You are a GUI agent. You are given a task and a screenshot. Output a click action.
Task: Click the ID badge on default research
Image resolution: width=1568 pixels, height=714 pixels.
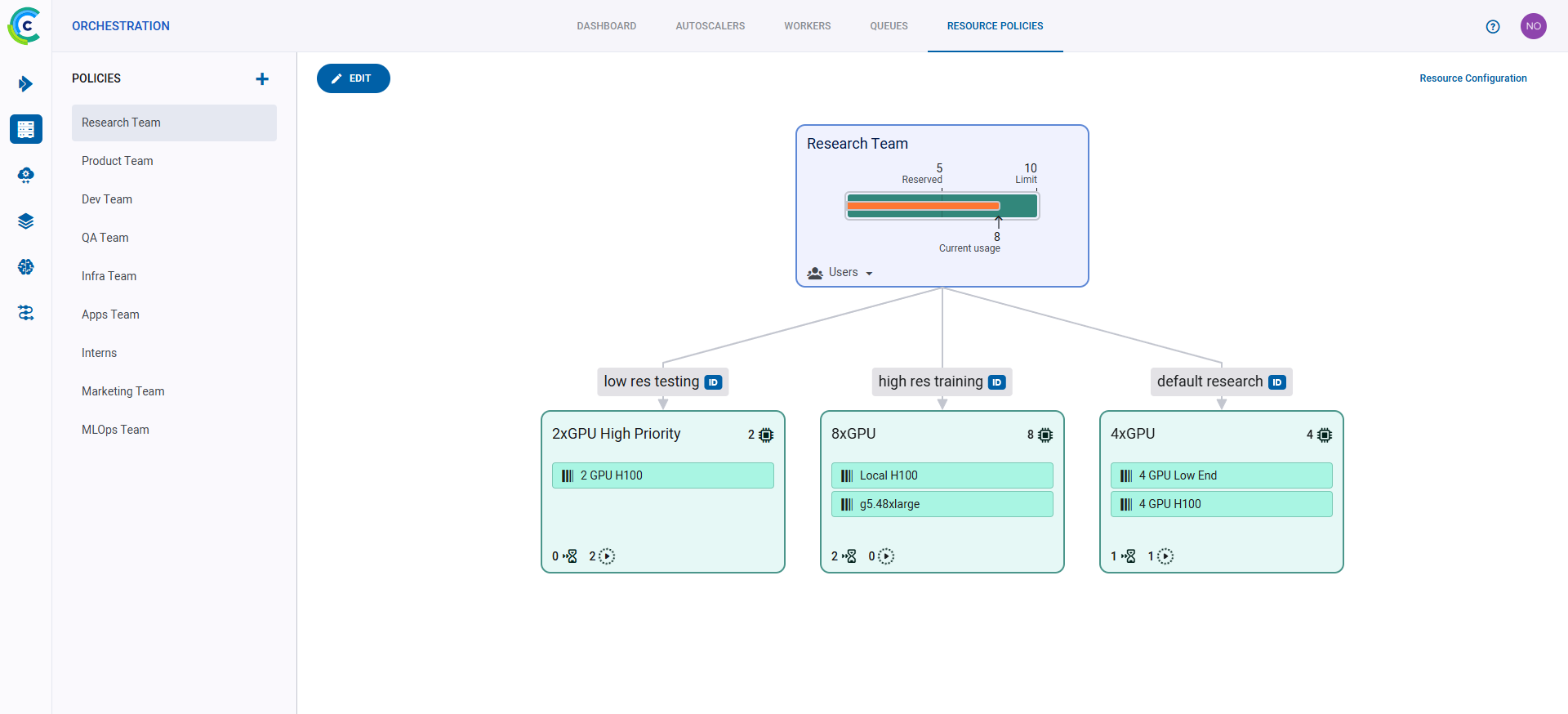click(x=1277, y=382)
